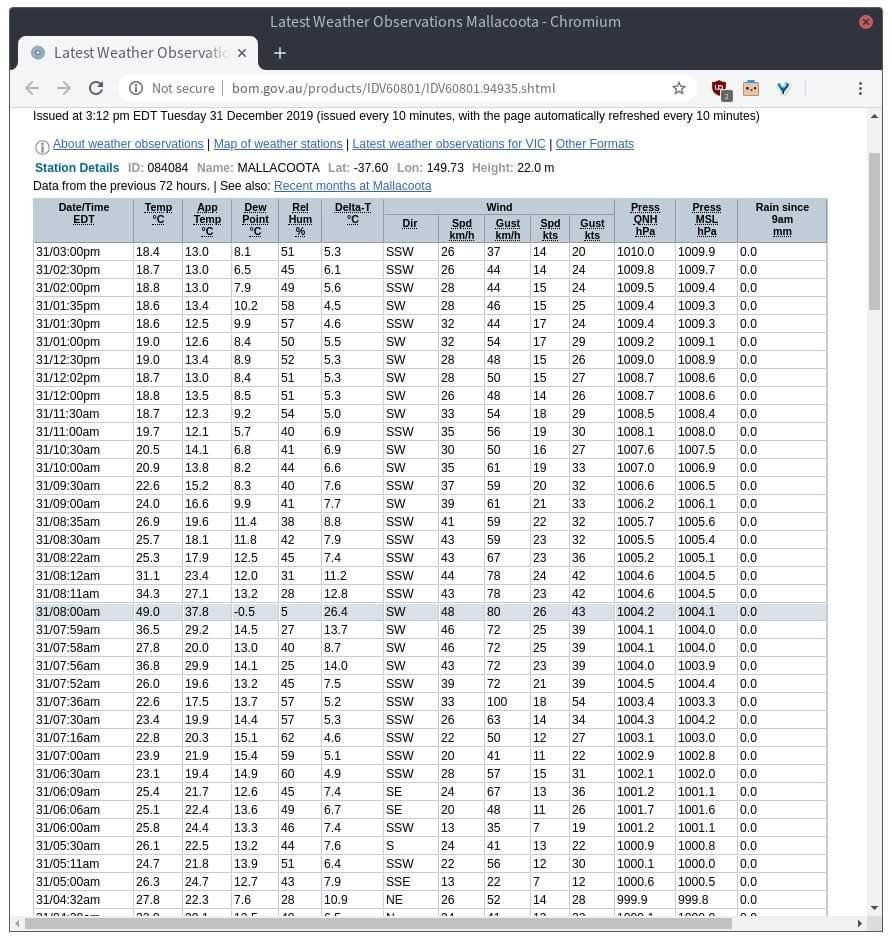
Task: Click the Dew Point °C column header
Action: [x=255, y=220]
